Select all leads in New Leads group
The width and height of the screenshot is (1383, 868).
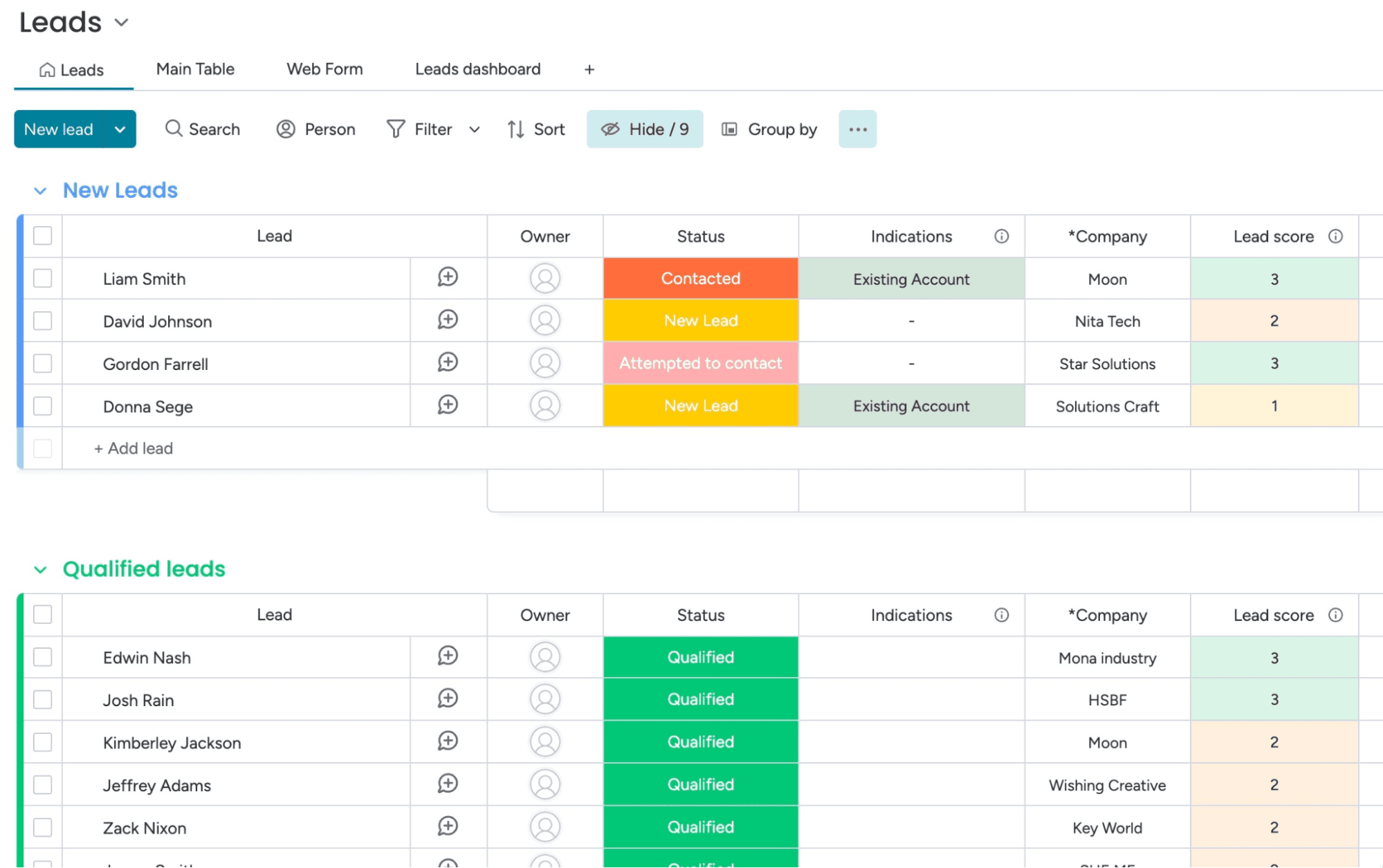pos(43,236)
